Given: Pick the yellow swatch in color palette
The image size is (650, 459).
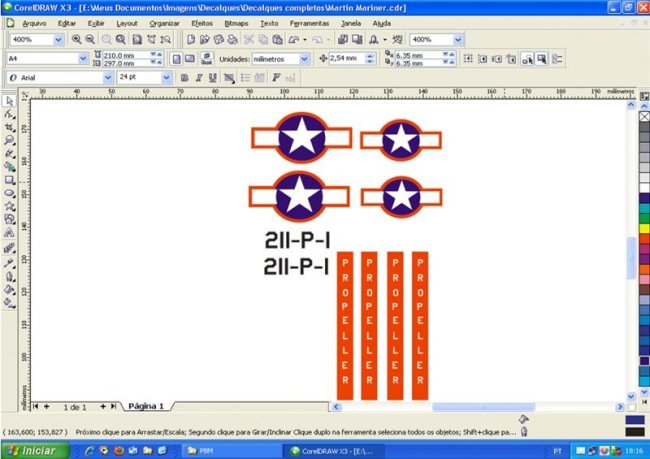Looking at the screenshot, I should coord(643,228).
